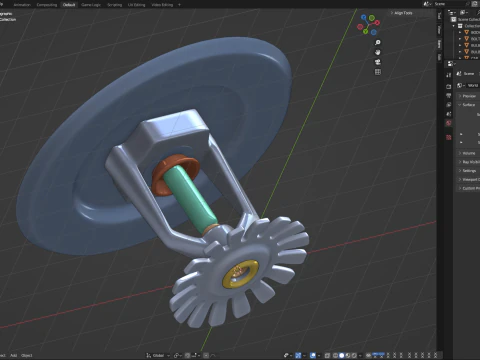Switch to the UV Editing workspace tab
Image resolution: width=480 pixels, height=360 pixels.
[x=136, y=5]
